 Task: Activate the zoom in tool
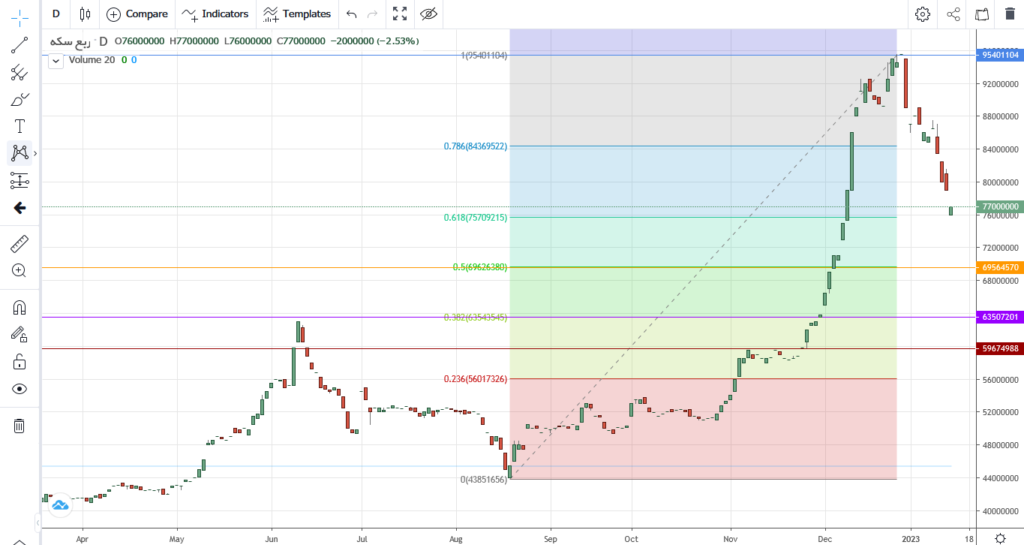point(20,271)
